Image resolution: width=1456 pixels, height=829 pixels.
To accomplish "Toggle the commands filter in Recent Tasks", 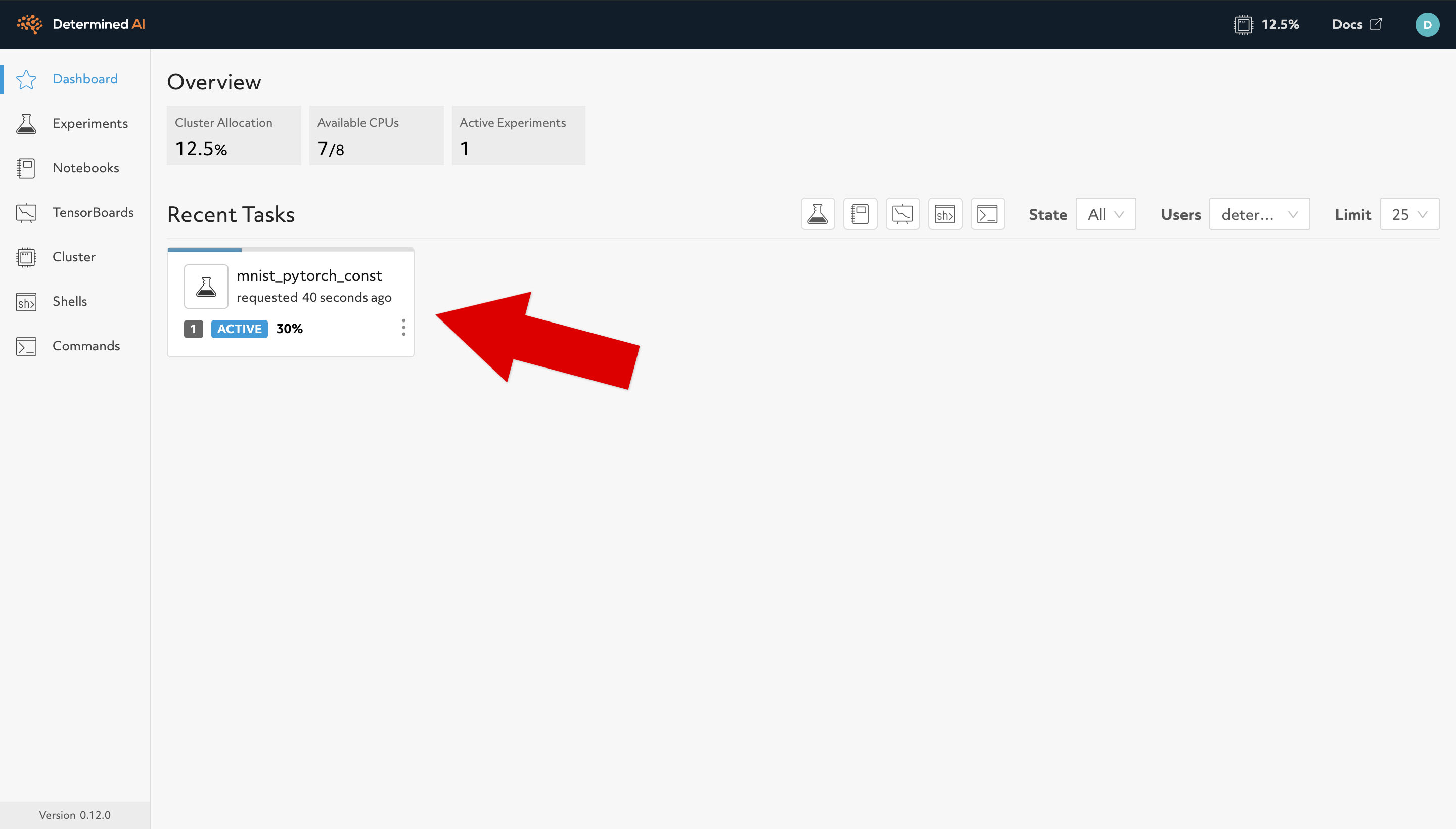I will pyautogui.click(x=987, y=214).
